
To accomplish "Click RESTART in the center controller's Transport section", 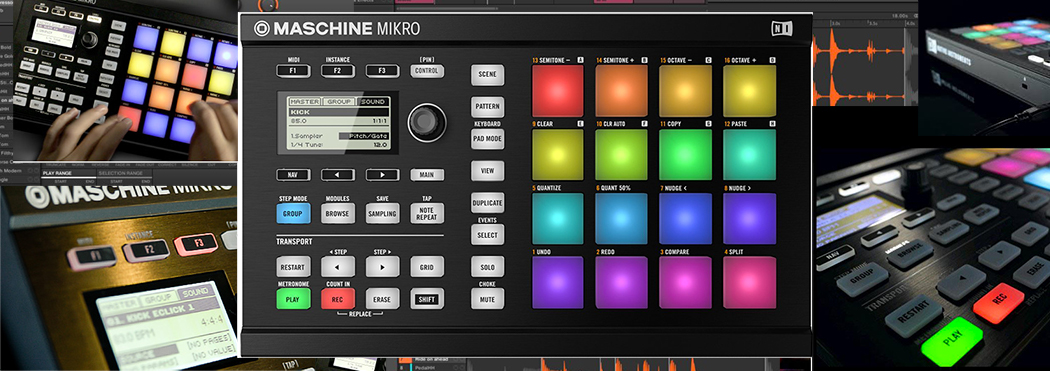I will click(293, 267).
